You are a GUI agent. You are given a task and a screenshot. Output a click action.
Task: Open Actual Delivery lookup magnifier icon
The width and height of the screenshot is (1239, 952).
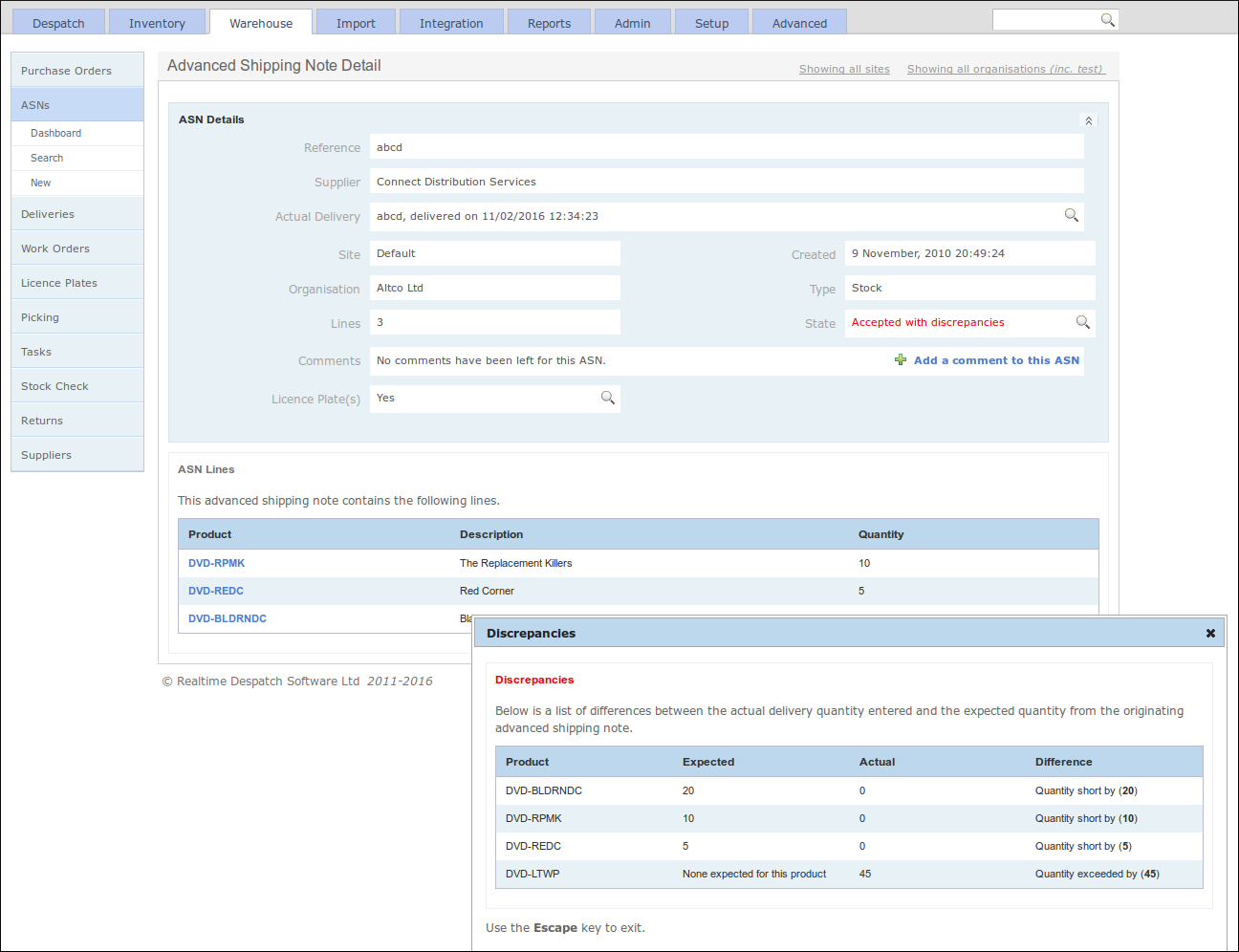1072,215
